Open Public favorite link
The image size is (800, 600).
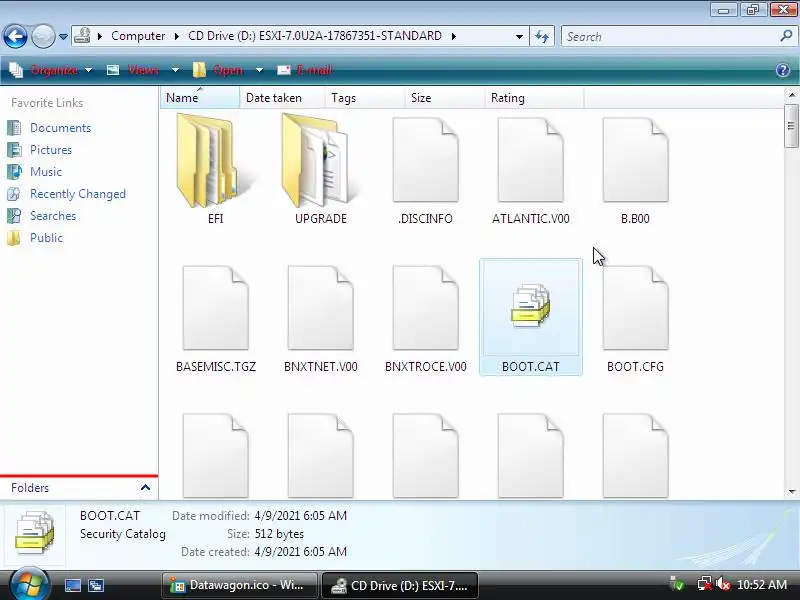pos(46,238)
